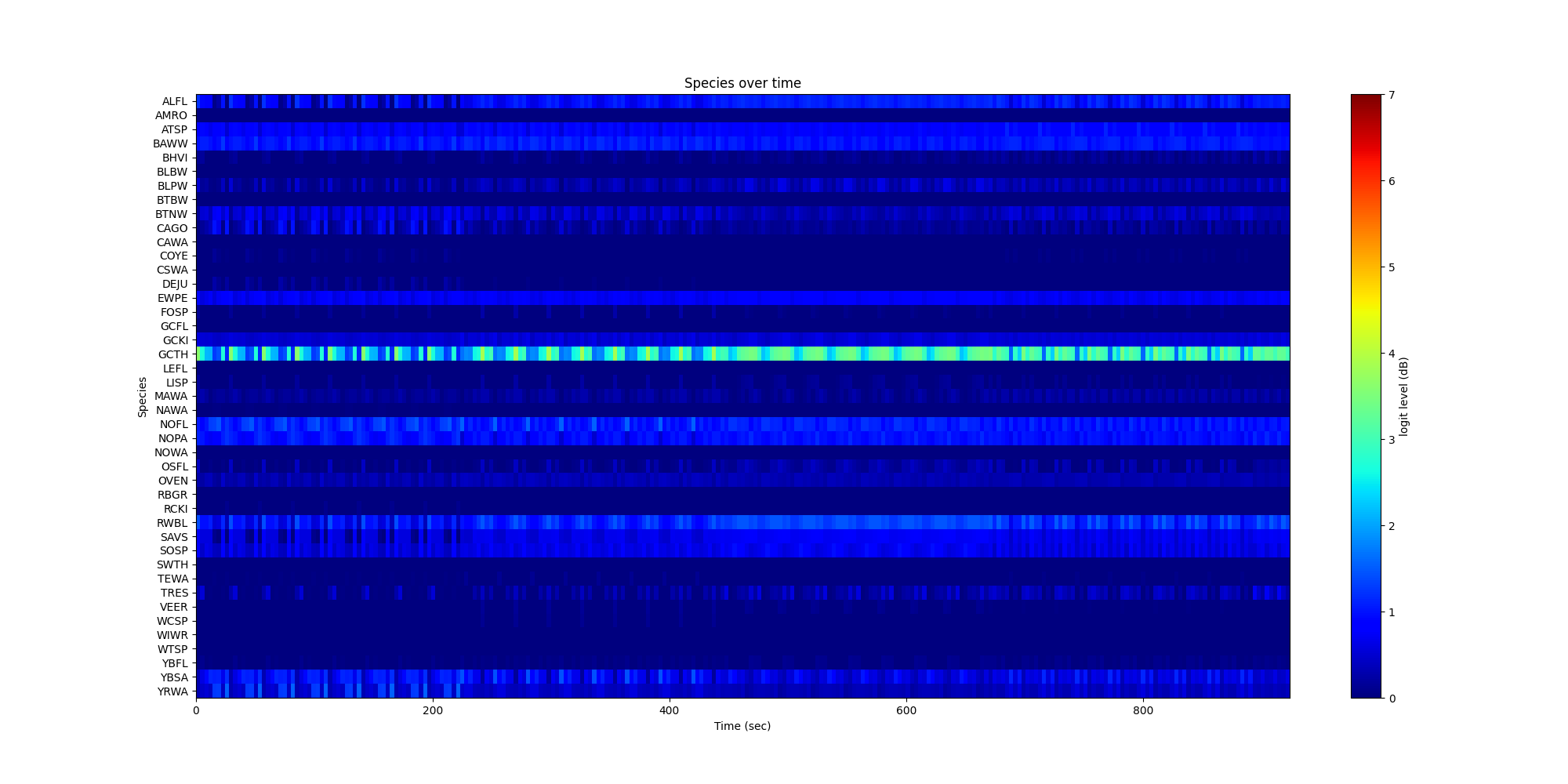Click the colorbar tick labeled 7
1568x784 pixels.
[x=1392, y=95]
